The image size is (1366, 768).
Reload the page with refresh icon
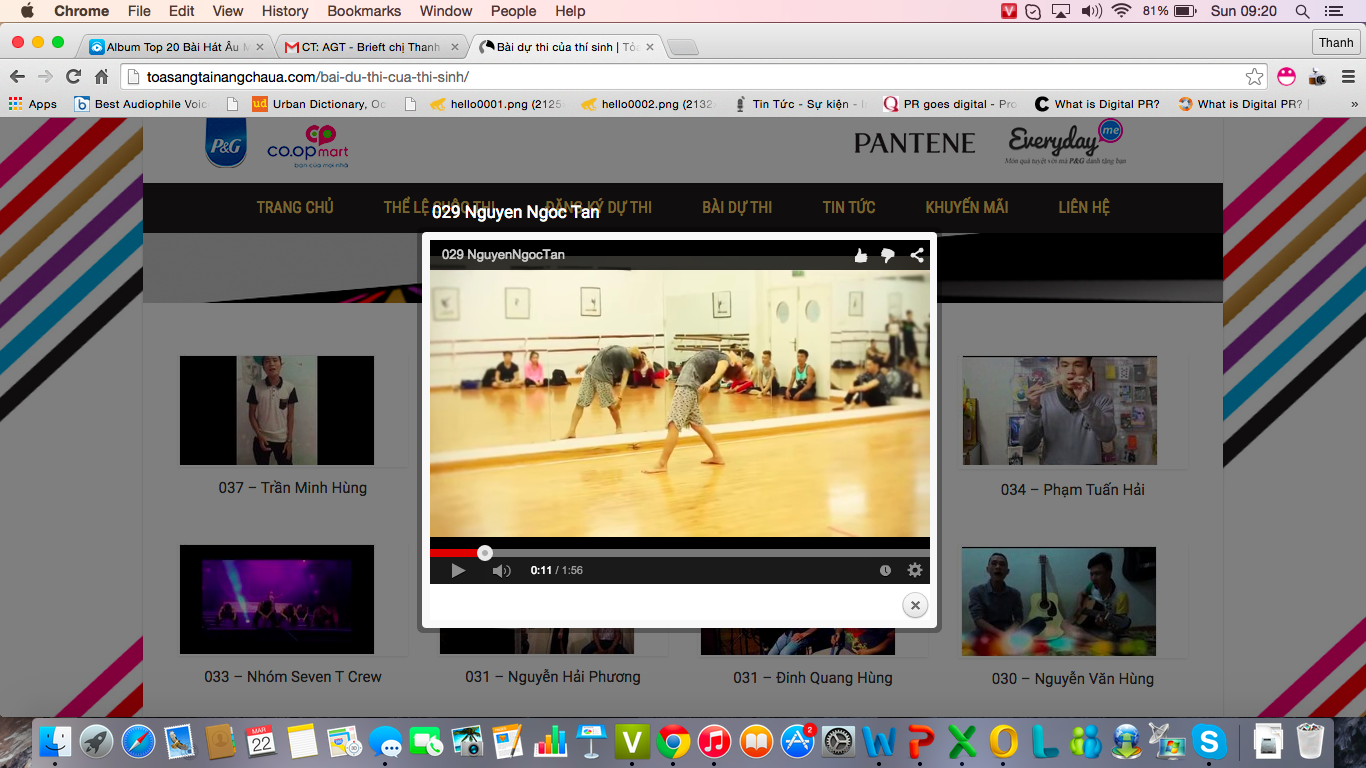(73, 77)
